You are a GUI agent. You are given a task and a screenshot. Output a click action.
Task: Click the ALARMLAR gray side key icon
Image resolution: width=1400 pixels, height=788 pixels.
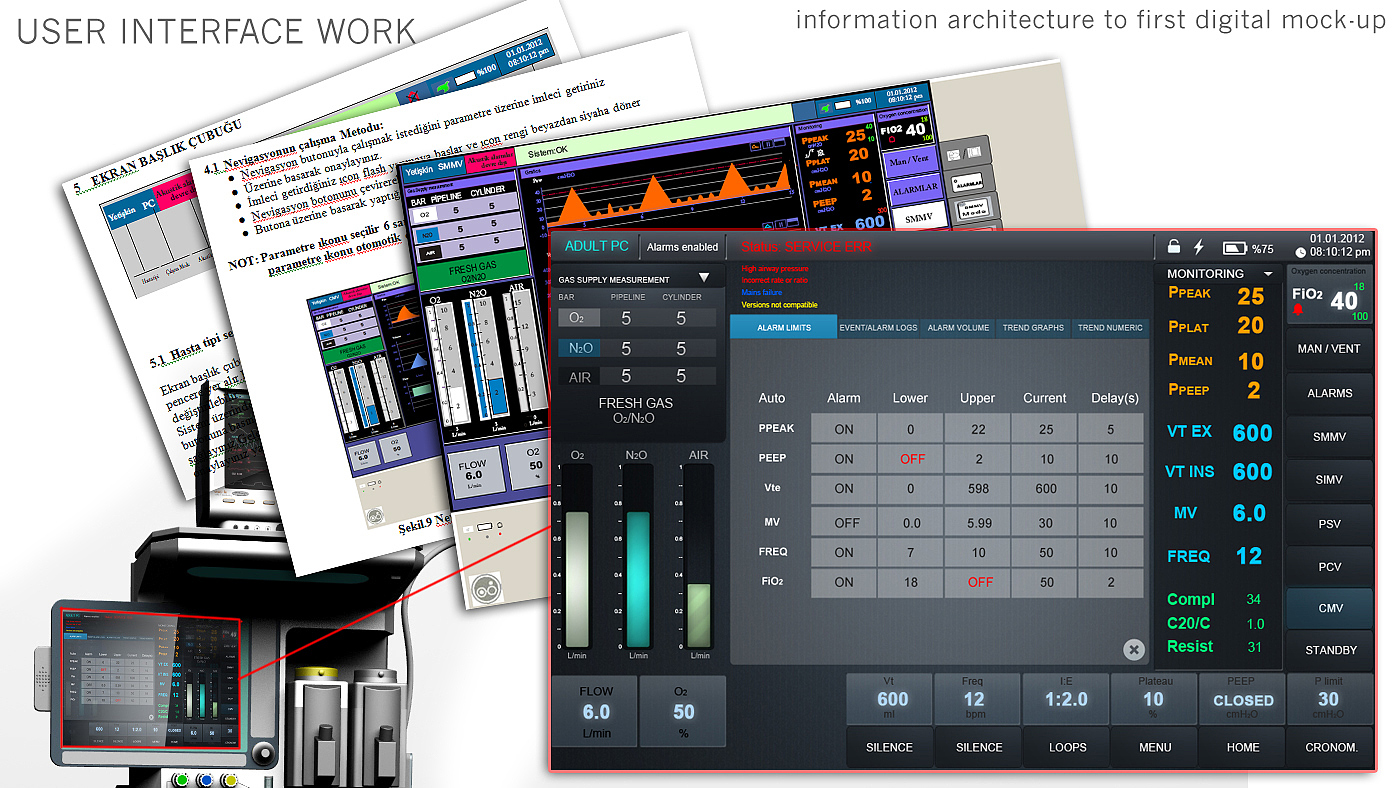coord(969,180)
